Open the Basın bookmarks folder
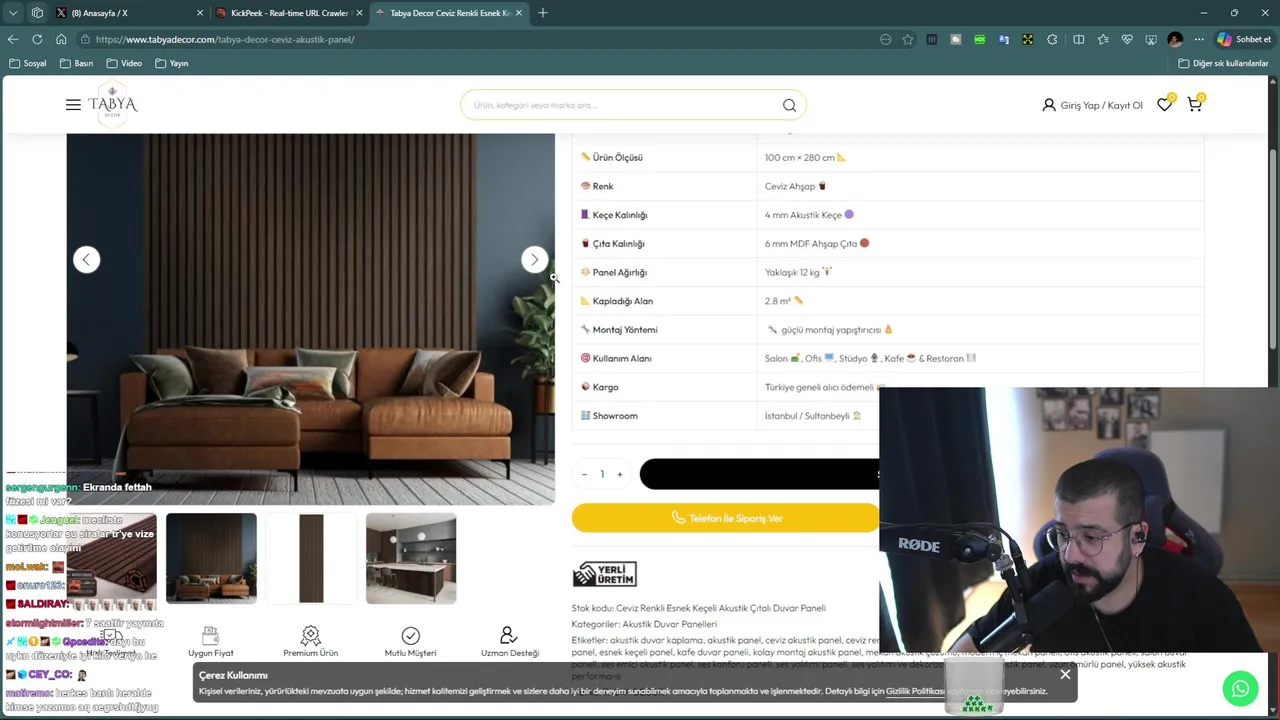The image size is (1280, 720). [x=77, y=63]
